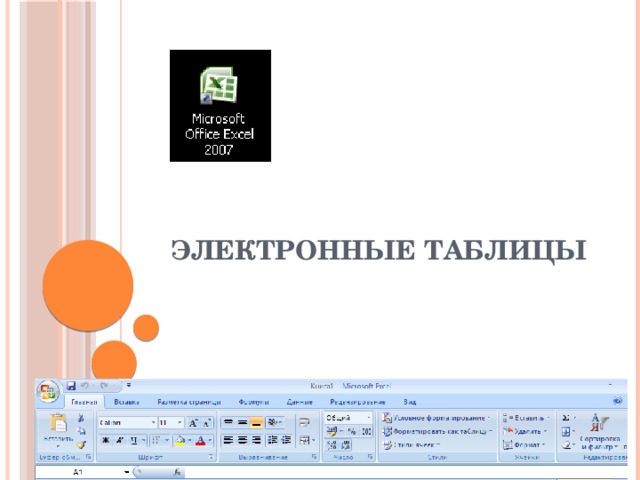Toggle bold Ж formatting
The image size is (640, 480).
106,440
